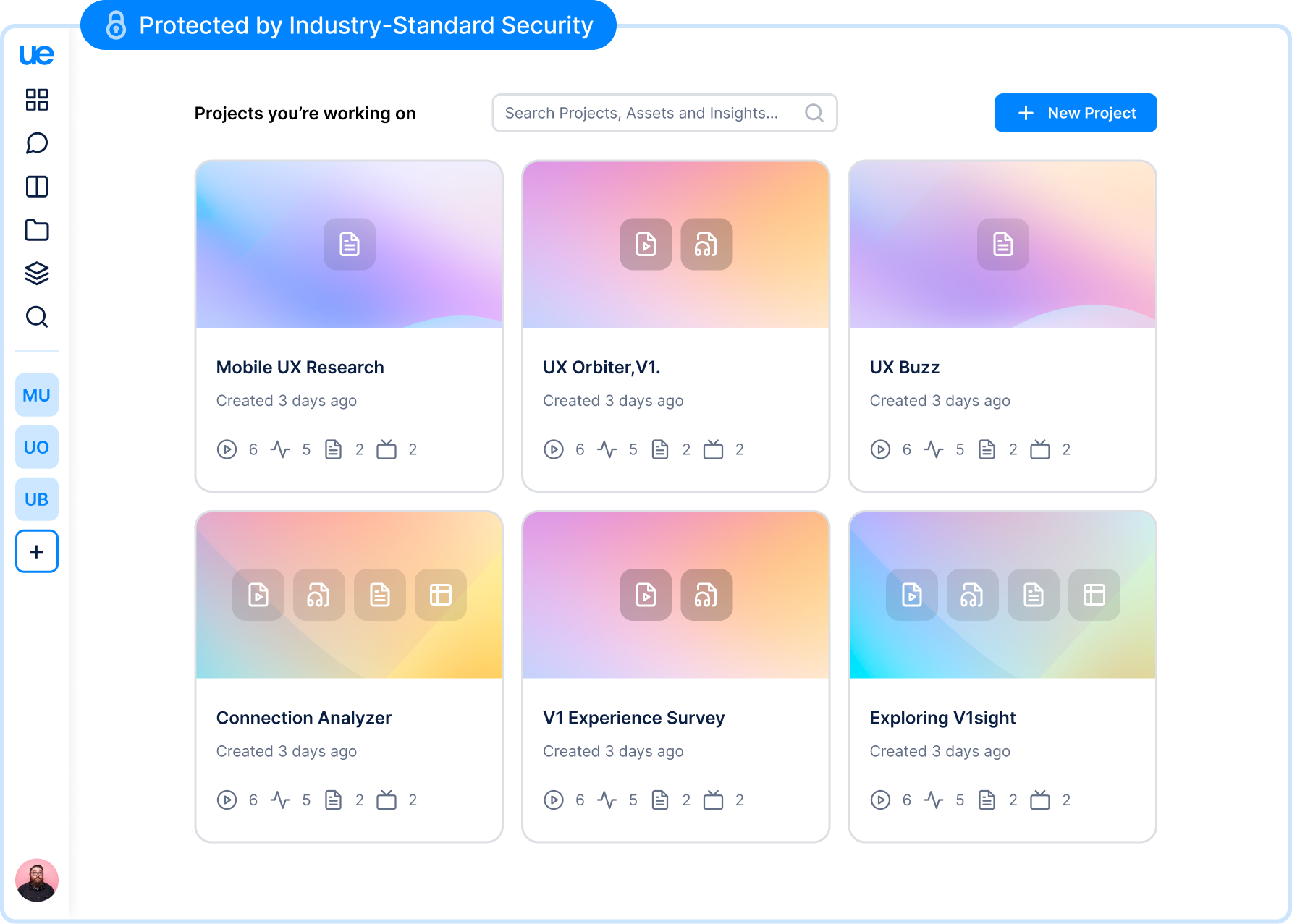Select the MU project shortcut
This screenshot has width=1292, height=924.
point(37,395)
